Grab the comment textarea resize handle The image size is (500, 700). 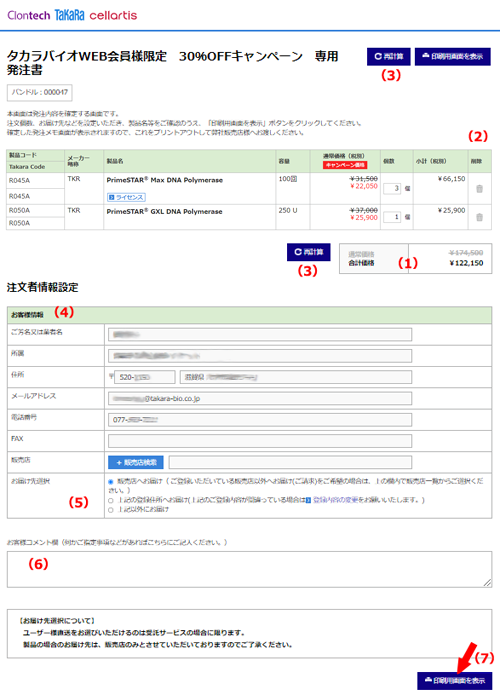coord(488,583)
